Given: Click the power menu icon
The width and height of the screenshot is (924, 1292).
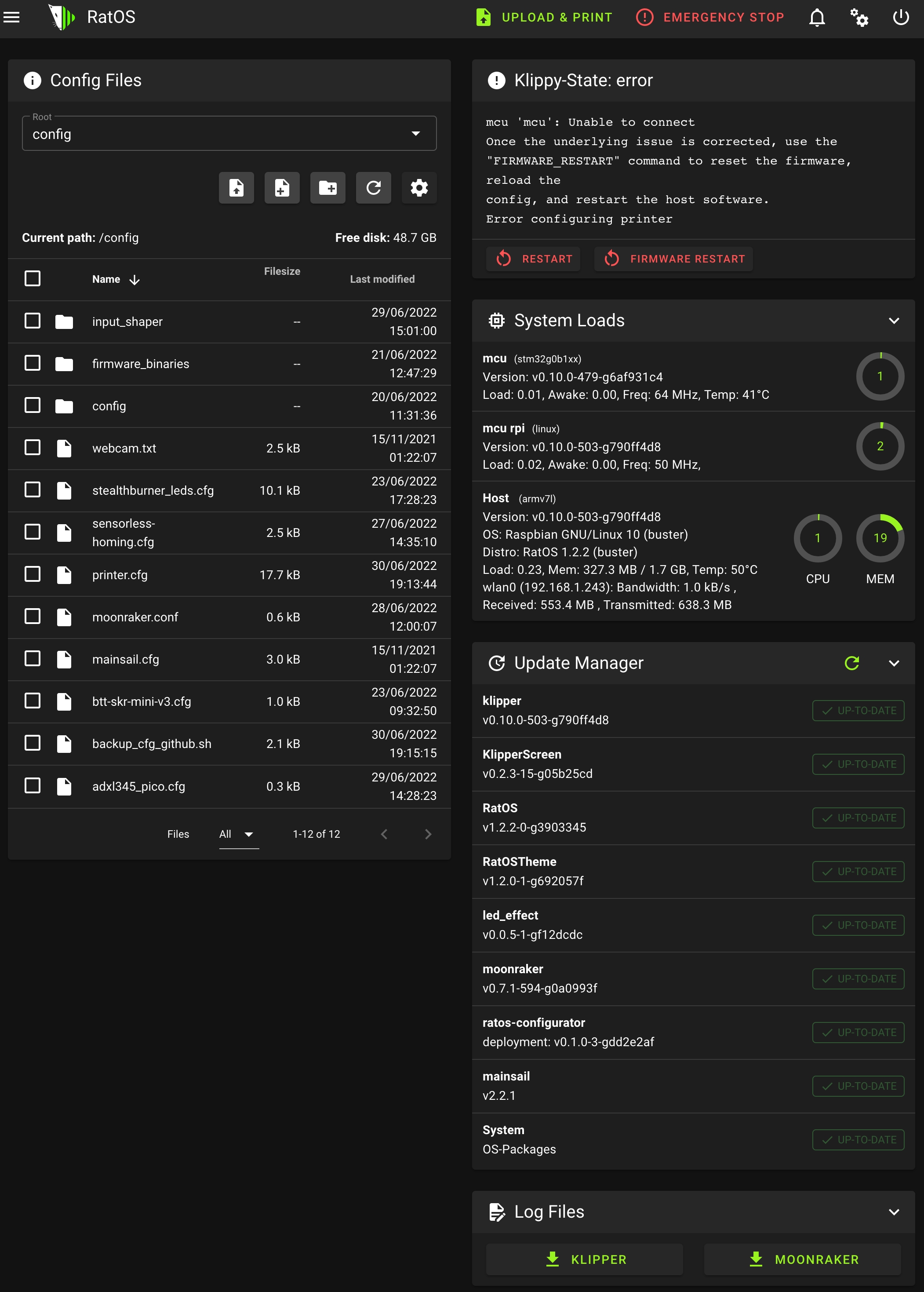Looking at the screenshot, I should tap(901, 17).
